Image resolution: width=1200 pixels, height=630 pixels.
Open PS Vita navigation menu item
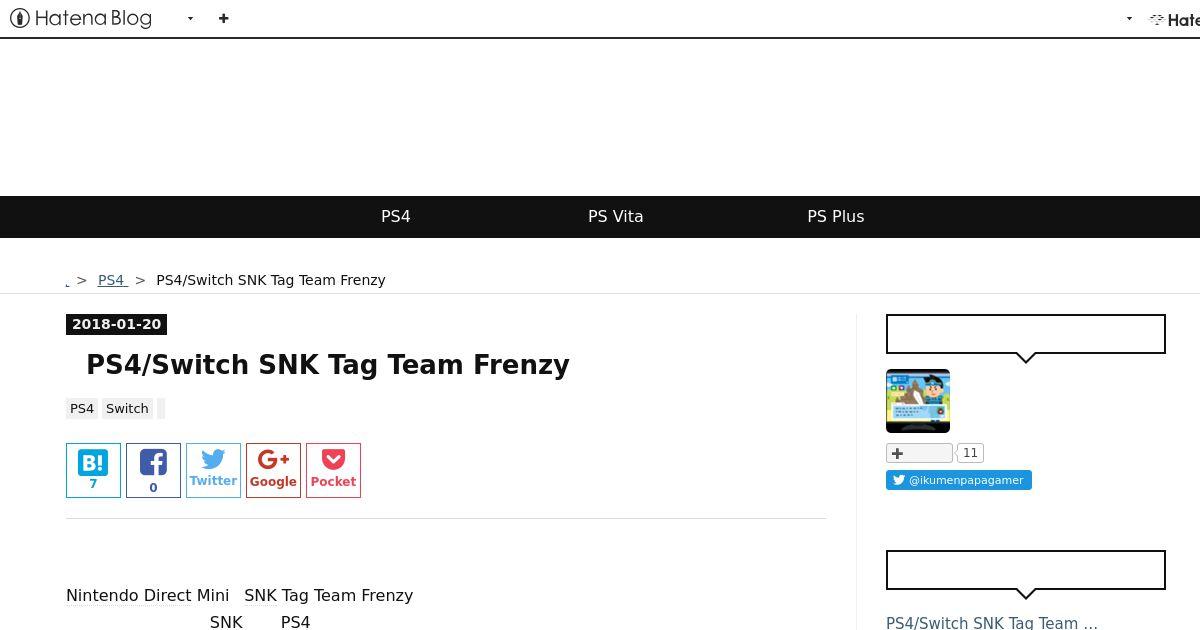tap(616, 216)
